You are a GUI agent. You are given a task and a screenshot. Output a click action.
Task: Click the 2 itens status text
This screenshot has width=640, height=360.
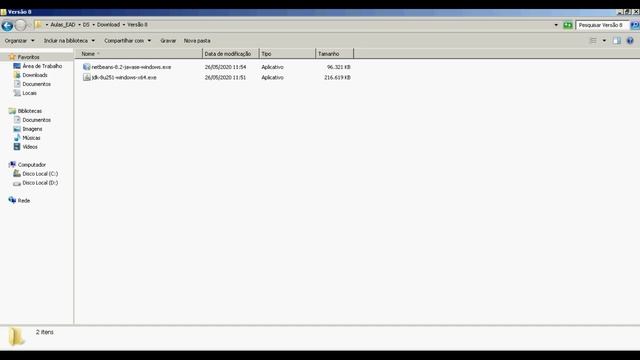[x=44, y=332]
